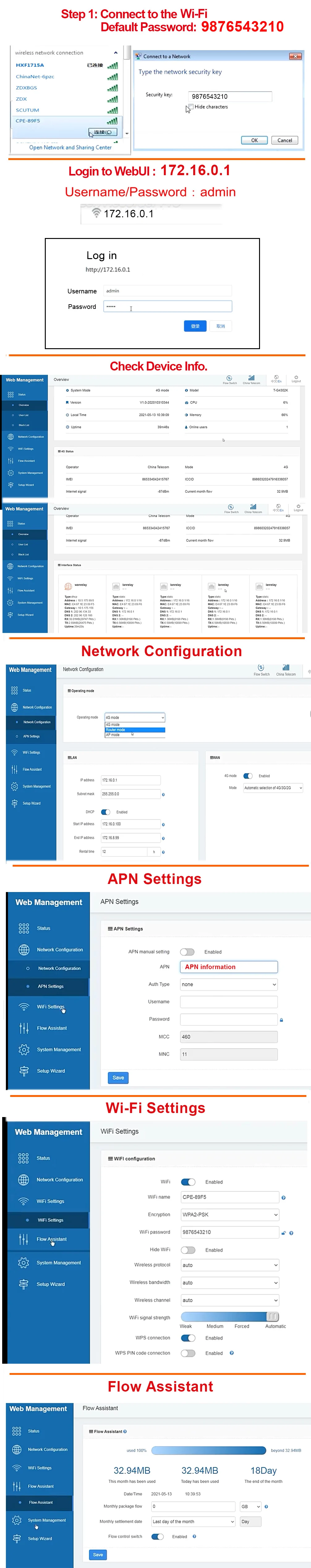311x1568 pixels.
Task: Open WAN Mode automatic selection dropdown
Action: click(273, 788)
